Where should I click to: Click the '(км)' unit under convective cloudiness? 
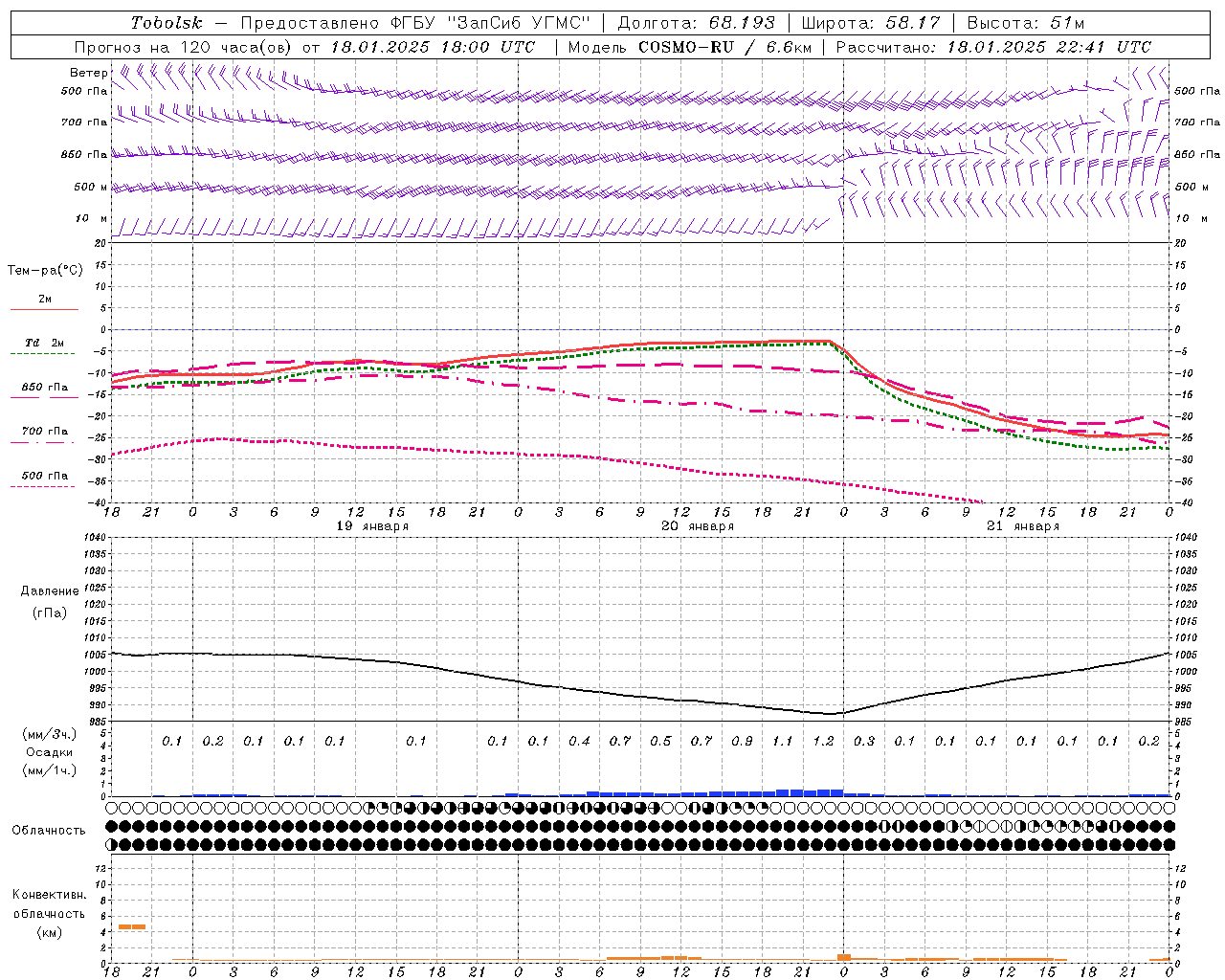click(x=49, y=932)
